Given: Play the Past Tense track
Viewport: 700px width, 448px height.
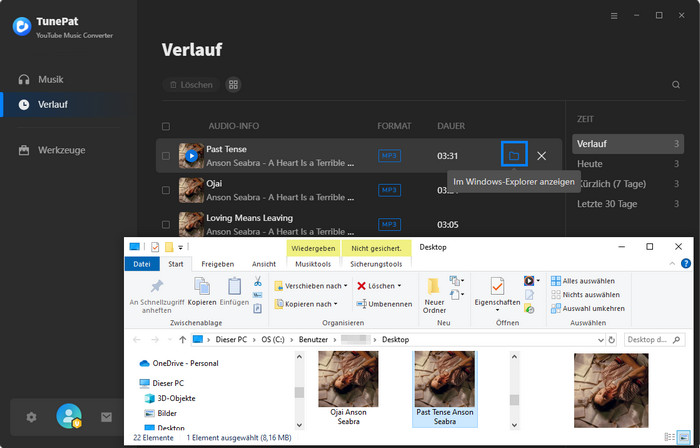Looking at the screenshot, I should point(192,156).
